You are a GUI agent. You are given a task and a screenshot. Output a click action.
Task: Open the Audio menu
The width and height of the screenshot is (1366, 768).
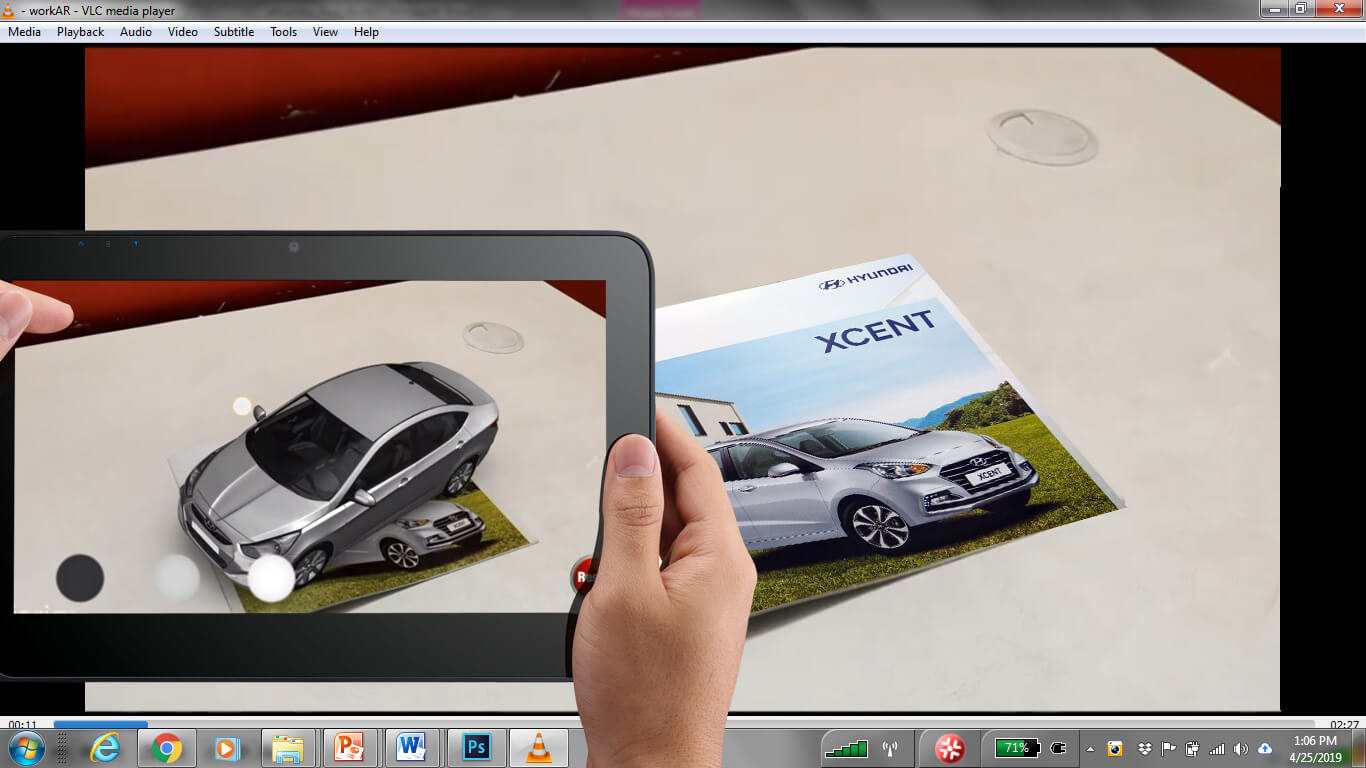pyautogui.click(x=136, y=32)
